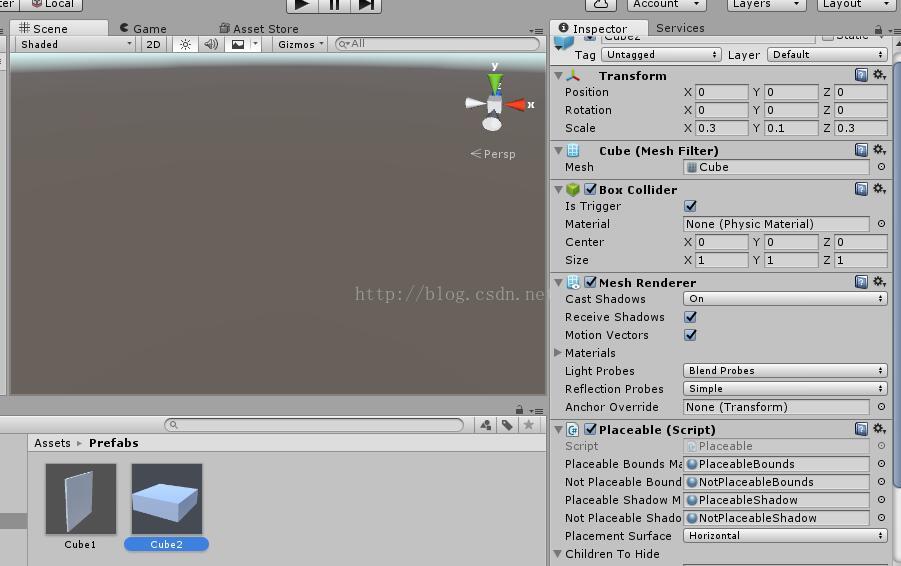Image resolution: width=901 pixels, height=566 pixels.
Task: Open the Shaded draw mode dropdown
Action: (76, 44)
